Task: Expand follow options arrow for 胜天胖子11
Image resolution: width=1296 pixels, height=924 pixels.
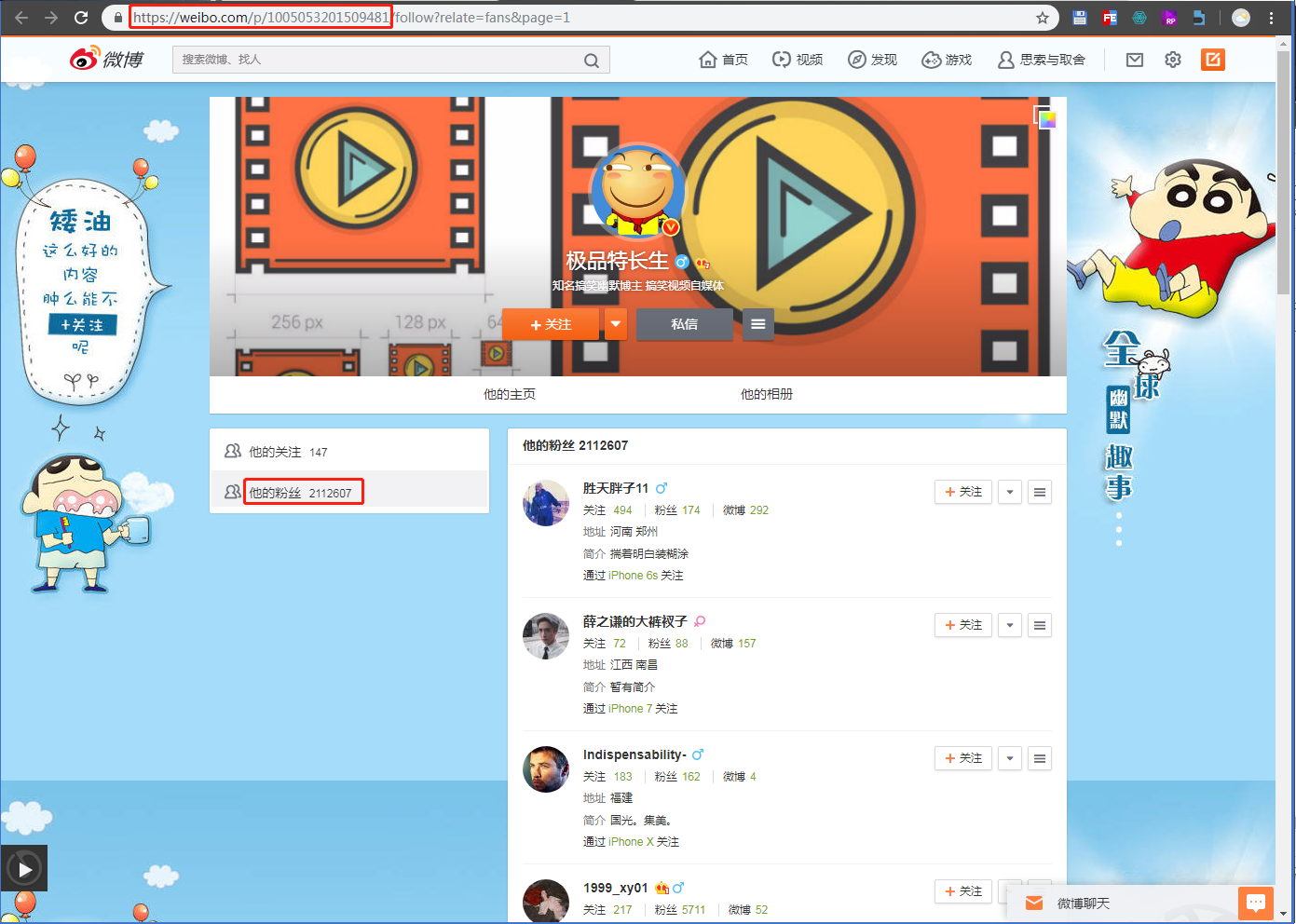Action: click(x=1010, y=492)
